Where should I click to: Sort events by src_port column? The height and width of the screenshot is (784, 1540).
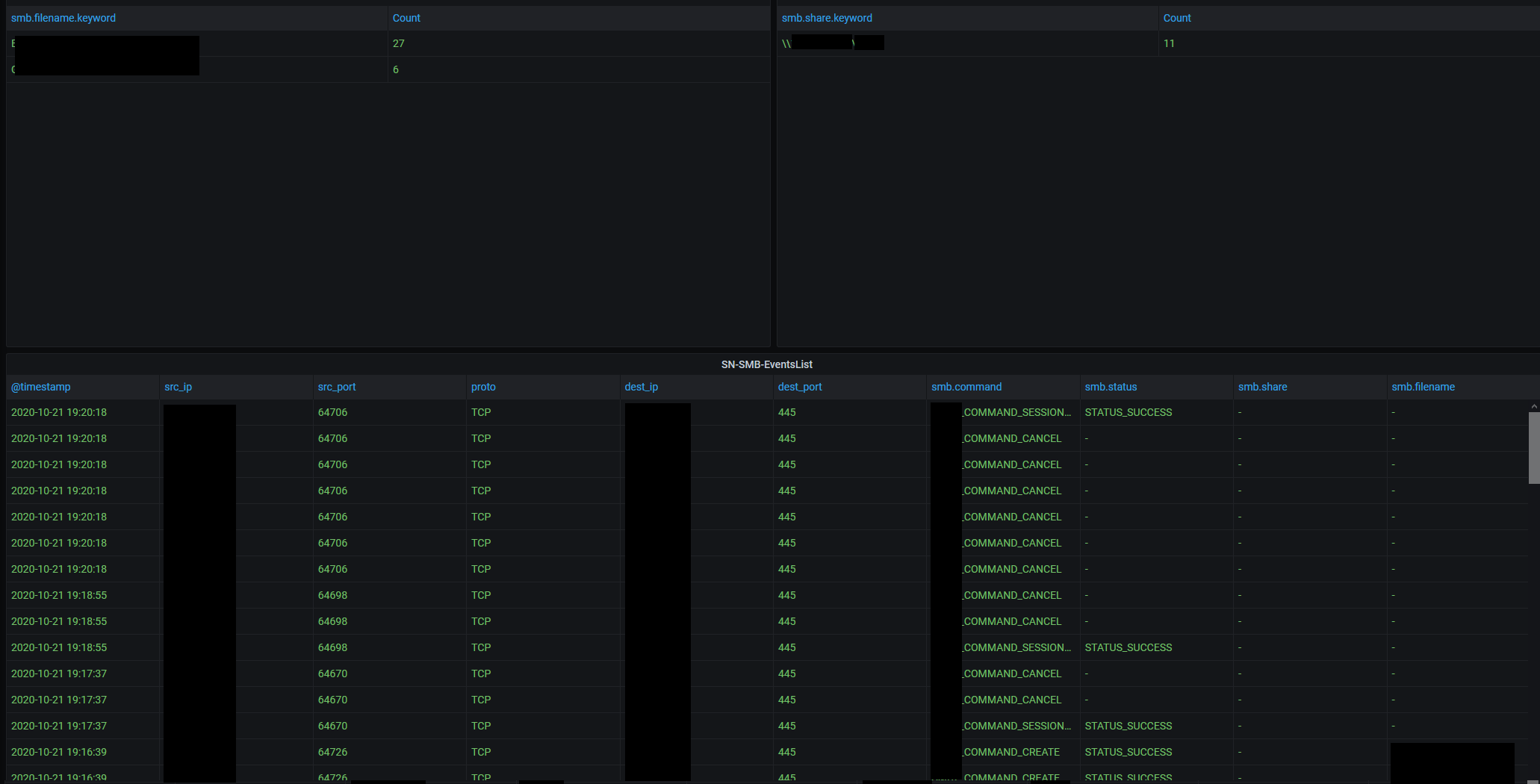click(x=337, y=387)
